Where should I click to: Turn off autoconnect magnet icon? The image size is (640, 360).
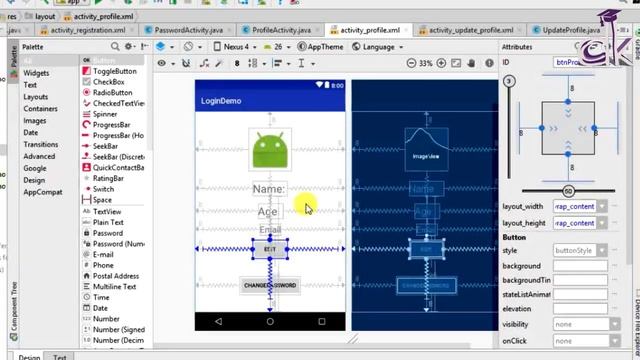pyautogui.click(x=186, y=63)
